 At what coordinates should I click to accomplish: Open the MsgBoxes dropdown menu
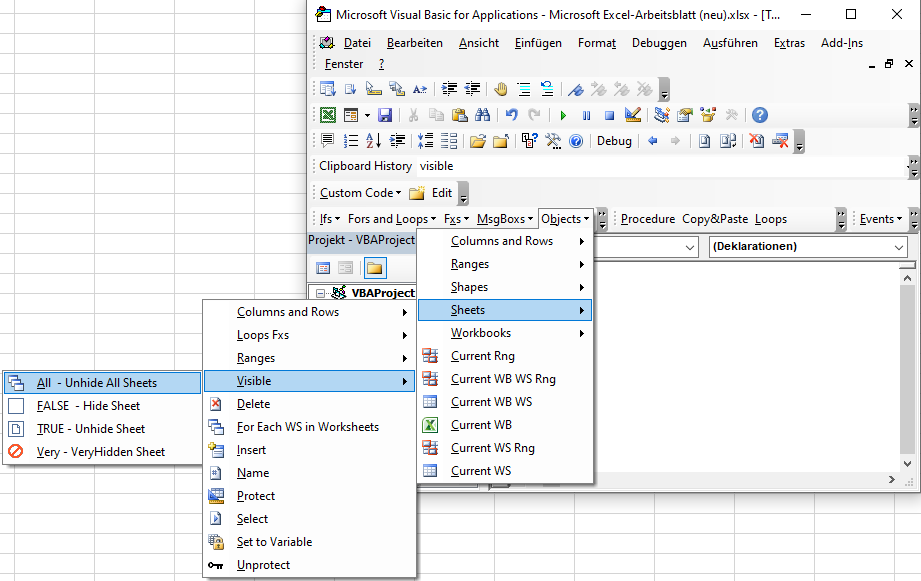click(x=505, y=219)
